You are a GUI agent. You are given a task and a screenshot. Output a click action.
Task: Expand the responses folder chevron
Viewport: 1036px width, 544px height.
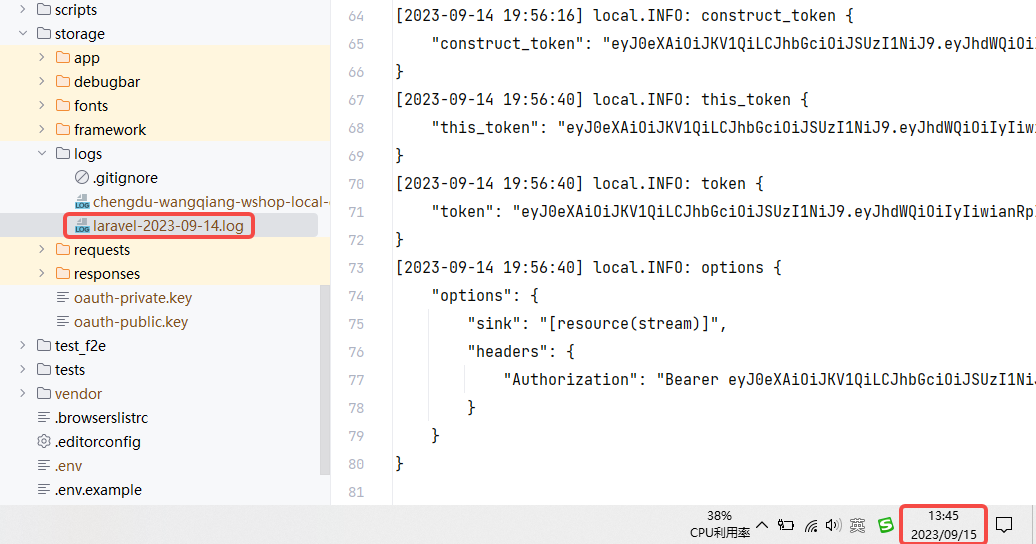(42, 273)
